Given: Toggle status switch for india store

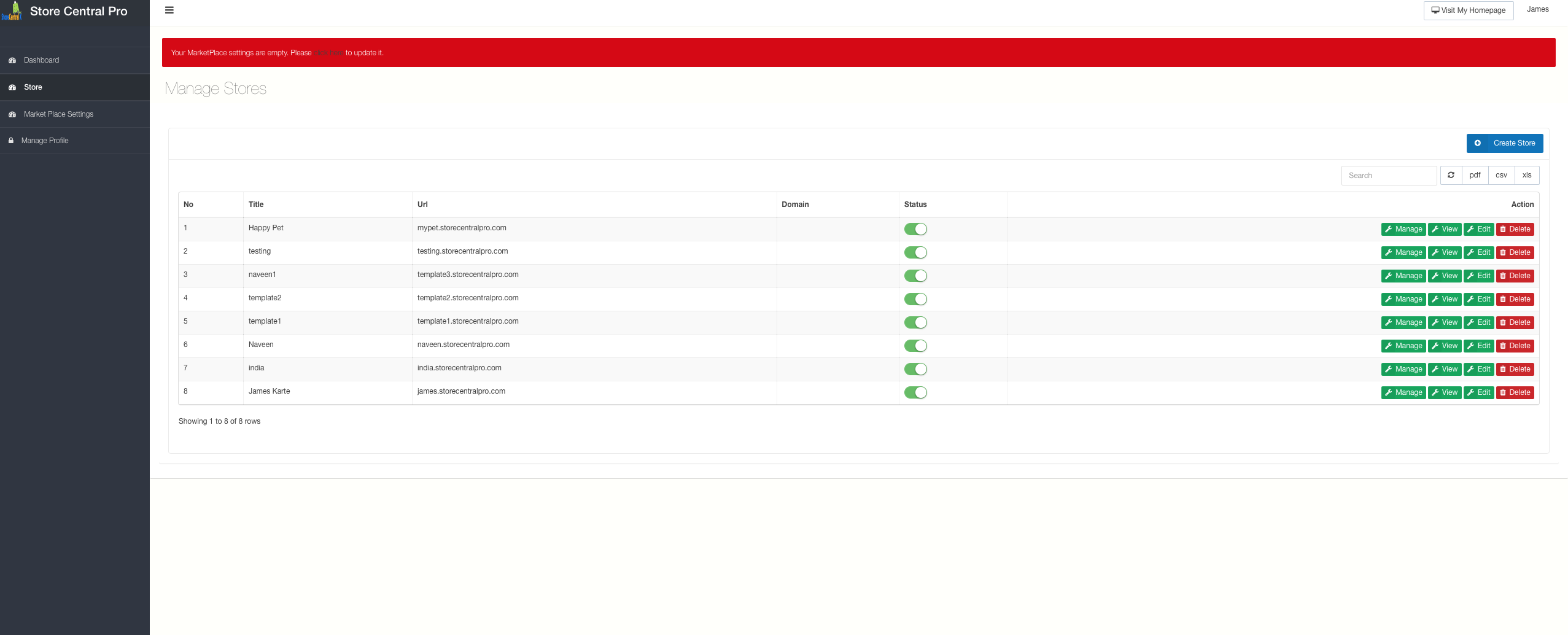Looking at the screenshot, I should [x=915, y=369].
